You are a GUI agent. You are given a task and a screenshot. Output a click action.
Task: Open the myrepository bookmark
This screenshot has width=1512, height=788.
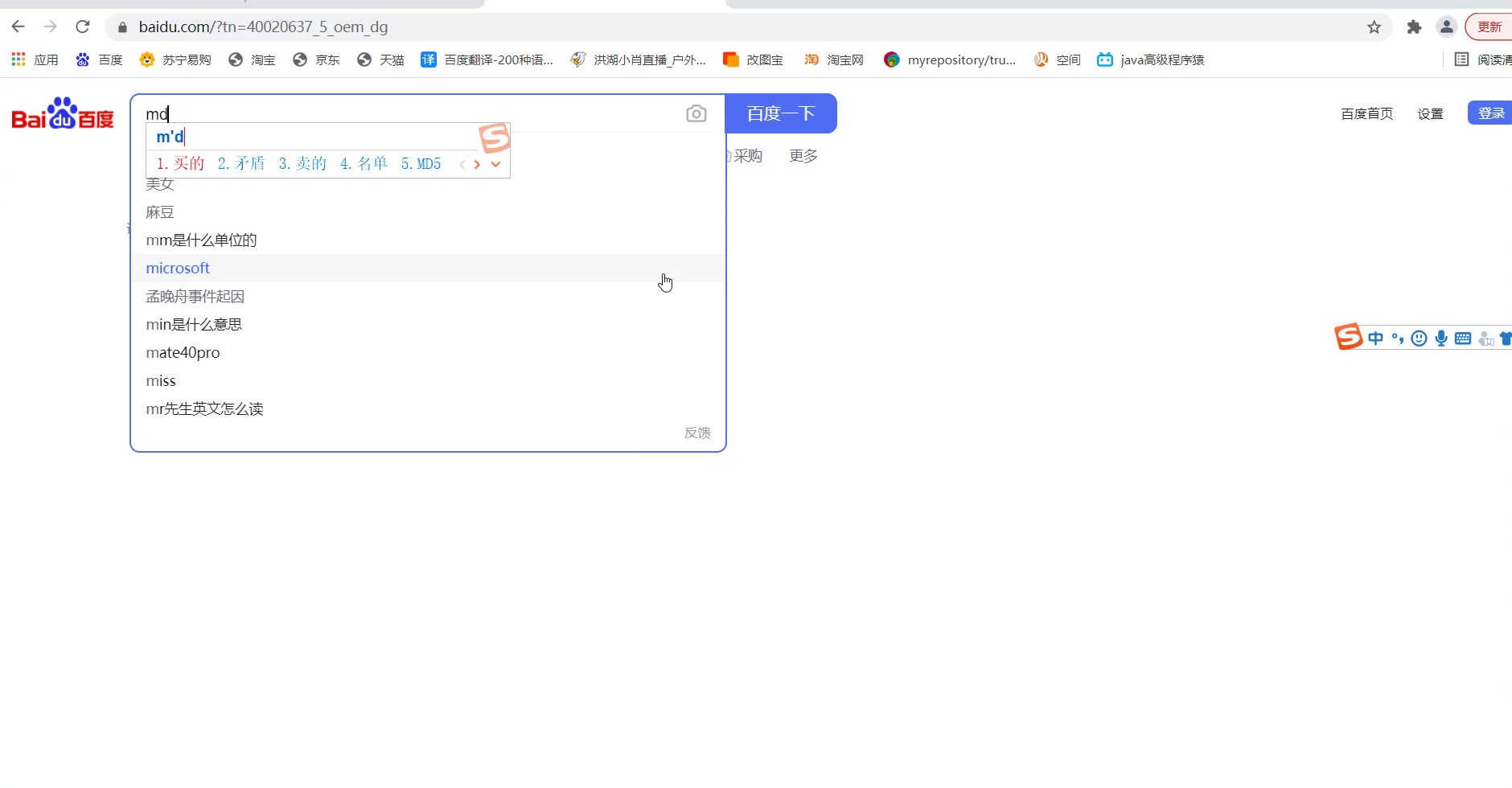pos(949,60)
